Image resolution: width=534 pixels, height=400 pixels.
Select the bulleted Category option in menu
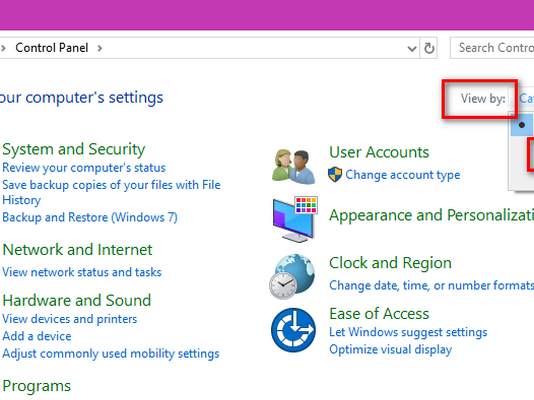pos(522,125)
